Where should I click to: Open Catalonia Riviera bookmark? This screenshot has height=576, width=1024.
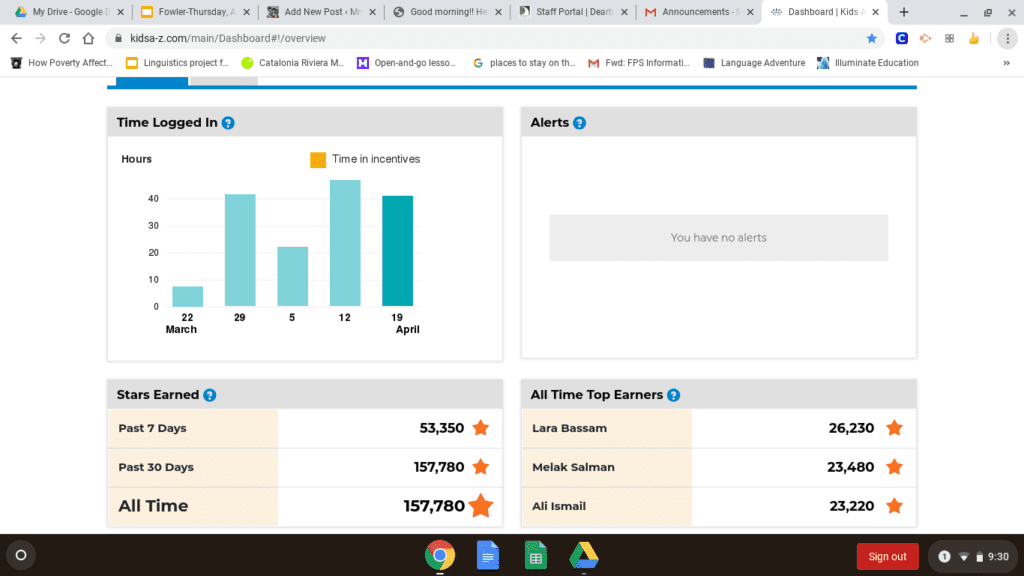click(x=293, y=63)
